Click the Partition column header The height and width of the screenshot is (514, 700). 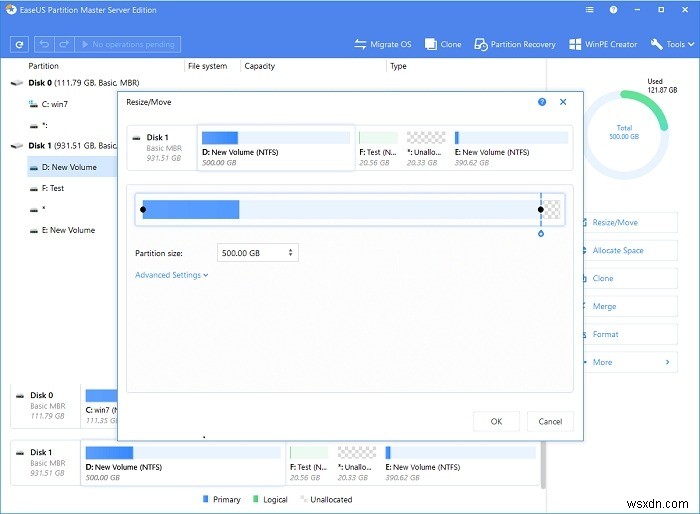(43, 66)
